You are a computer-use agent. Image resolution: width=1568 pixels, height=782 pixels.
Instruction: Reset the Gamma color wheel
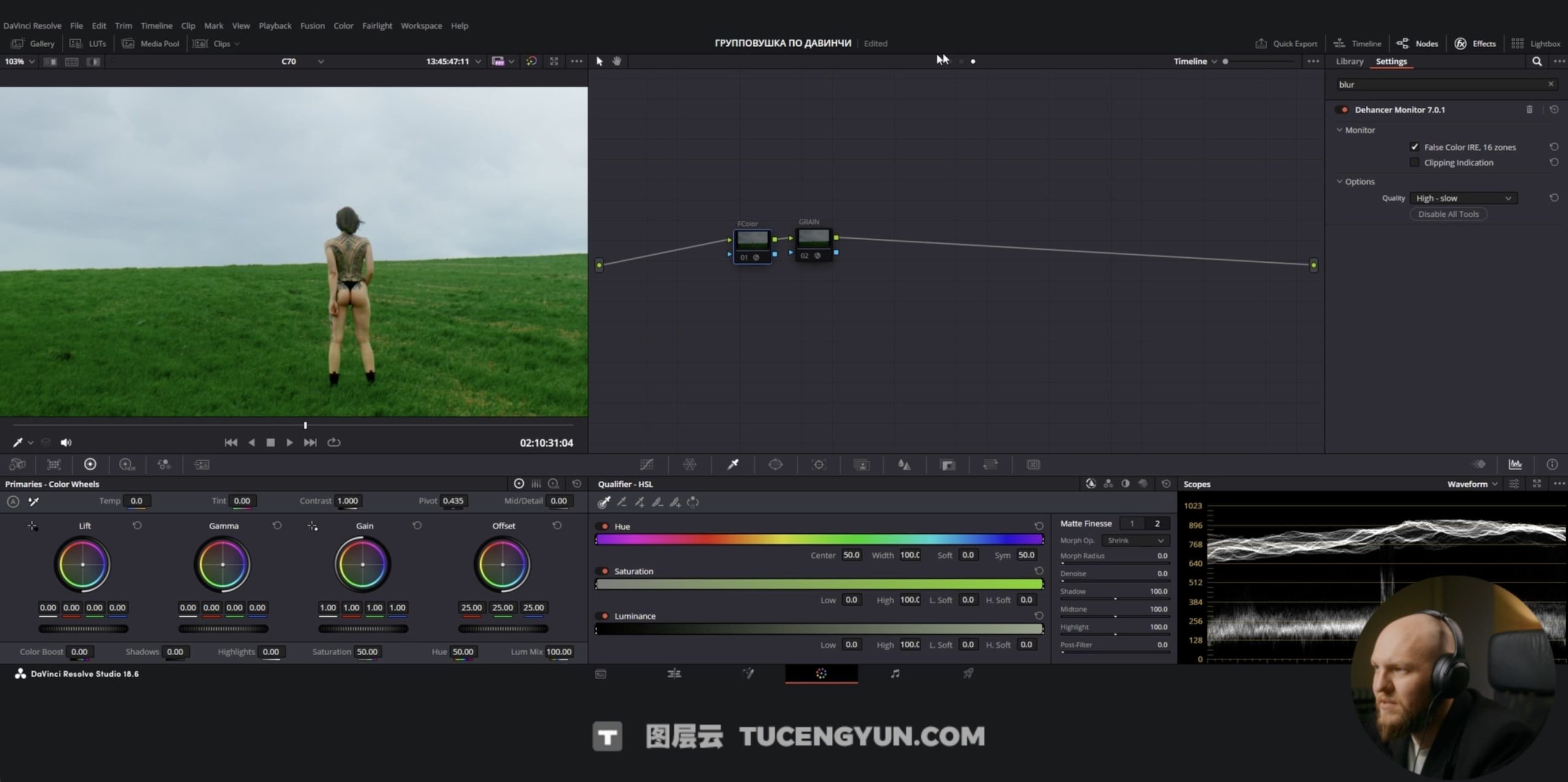click(277, 525)
